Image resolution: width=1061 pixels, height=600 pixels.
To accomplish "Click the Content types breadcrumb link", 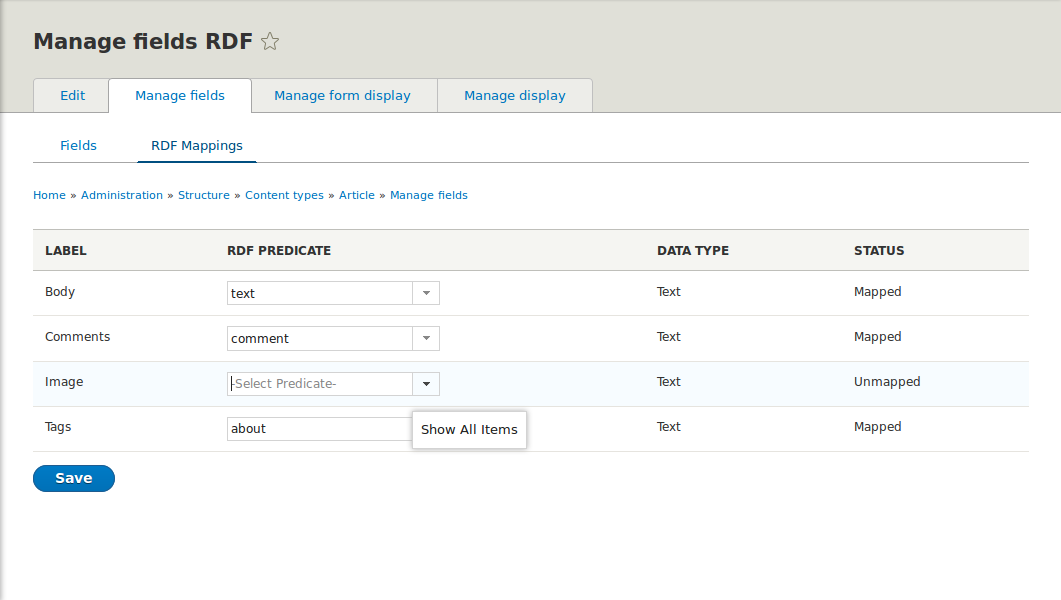I will [284, 196].
